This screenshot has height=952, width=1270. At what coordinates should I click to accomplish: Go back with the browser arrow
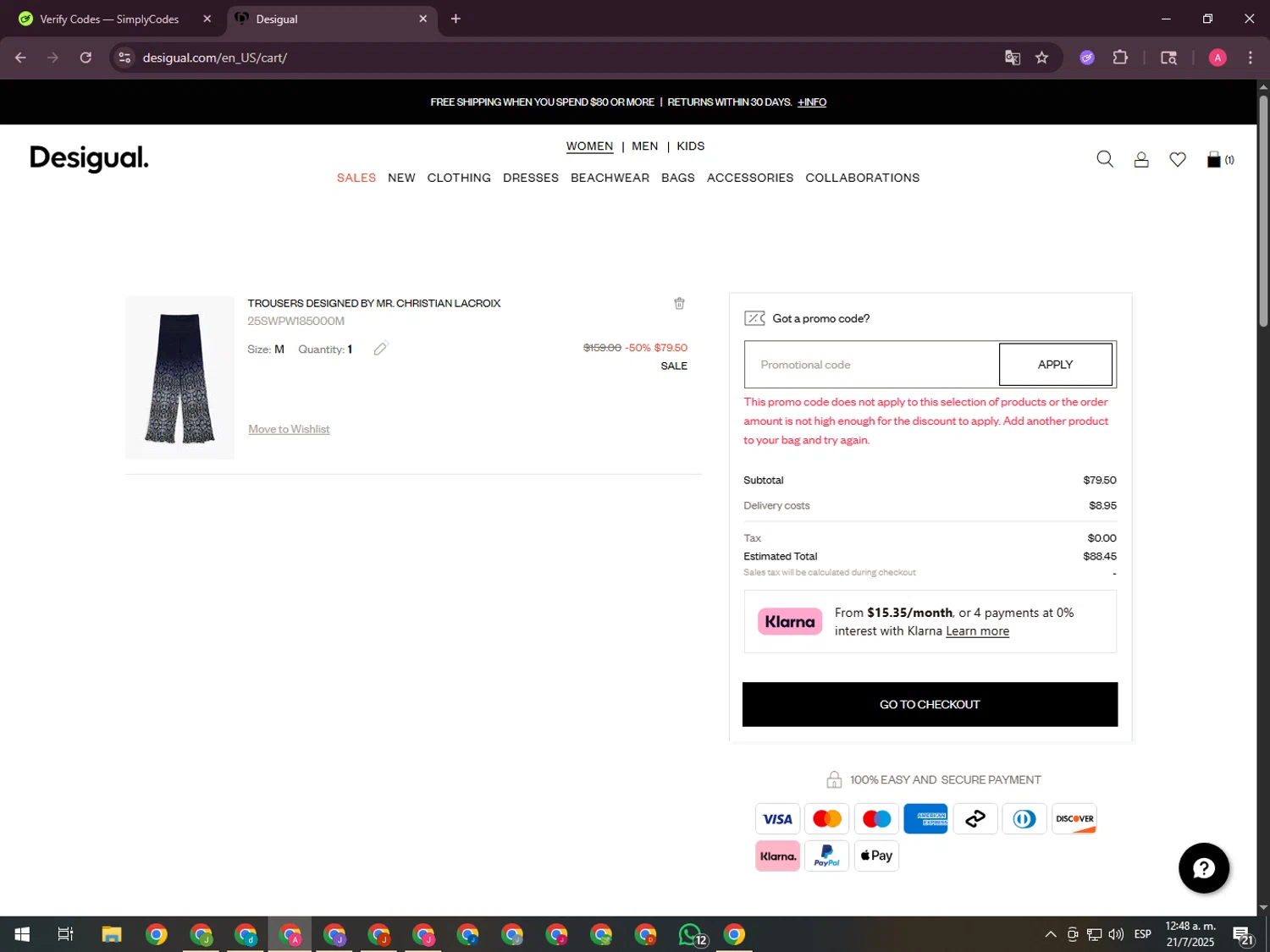coord(21,58)
